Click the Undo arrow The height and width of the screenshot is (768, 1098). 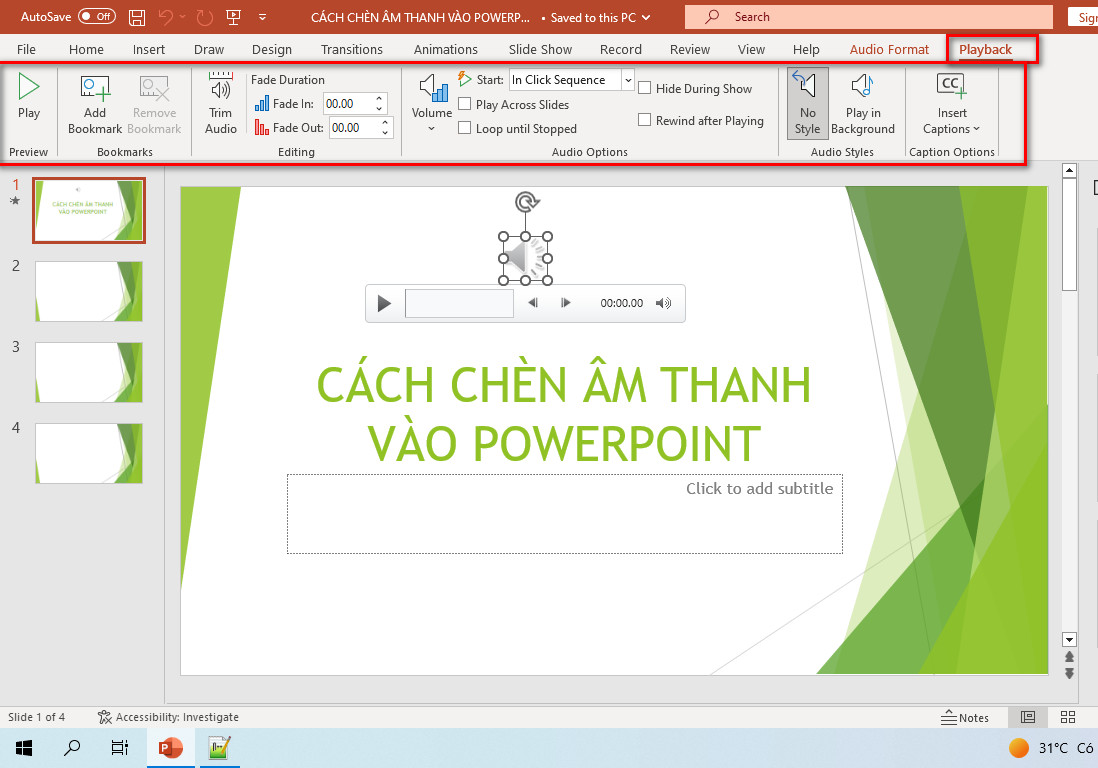[165, 17]
